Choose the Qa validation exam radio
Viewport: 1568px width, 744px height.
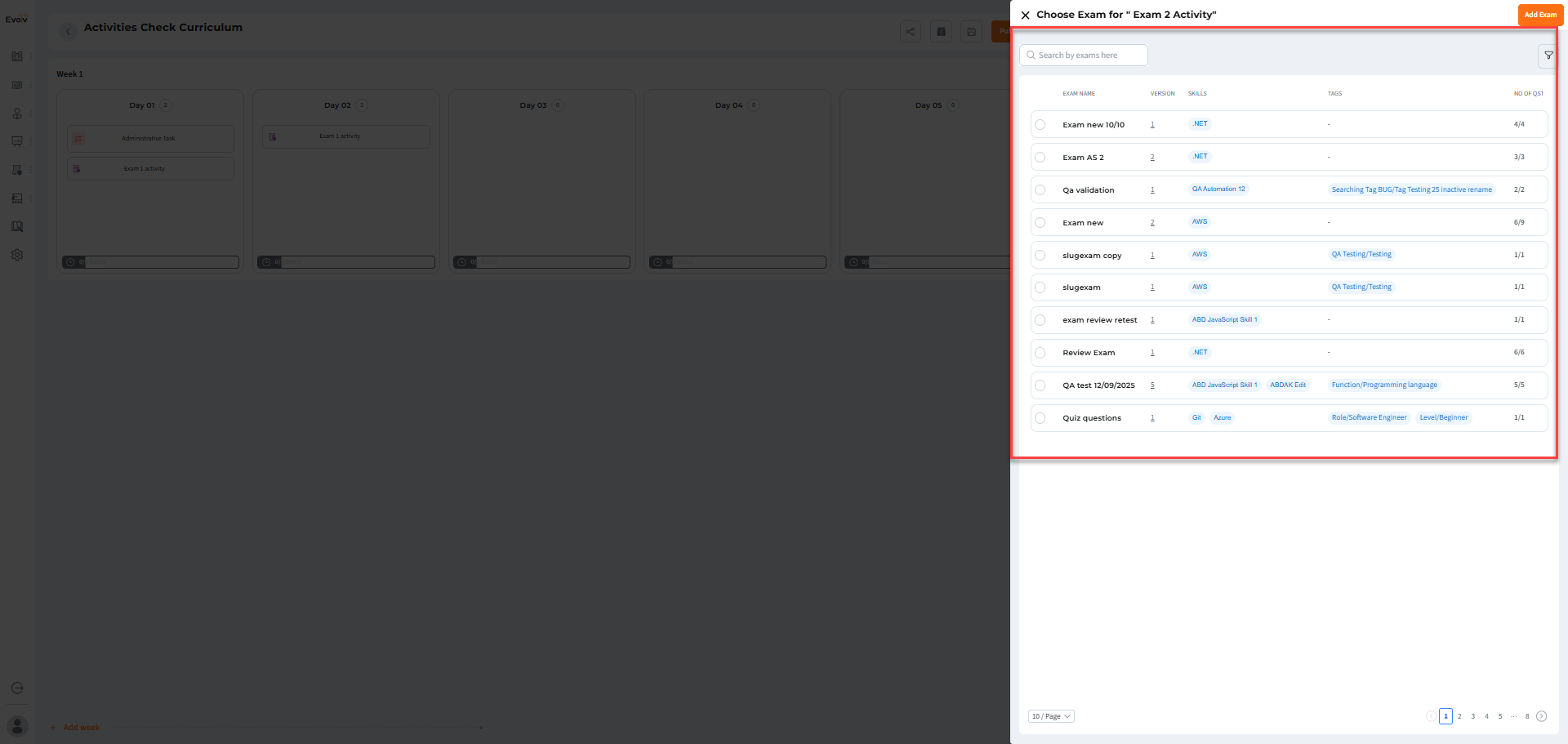tap(1040, 190)
